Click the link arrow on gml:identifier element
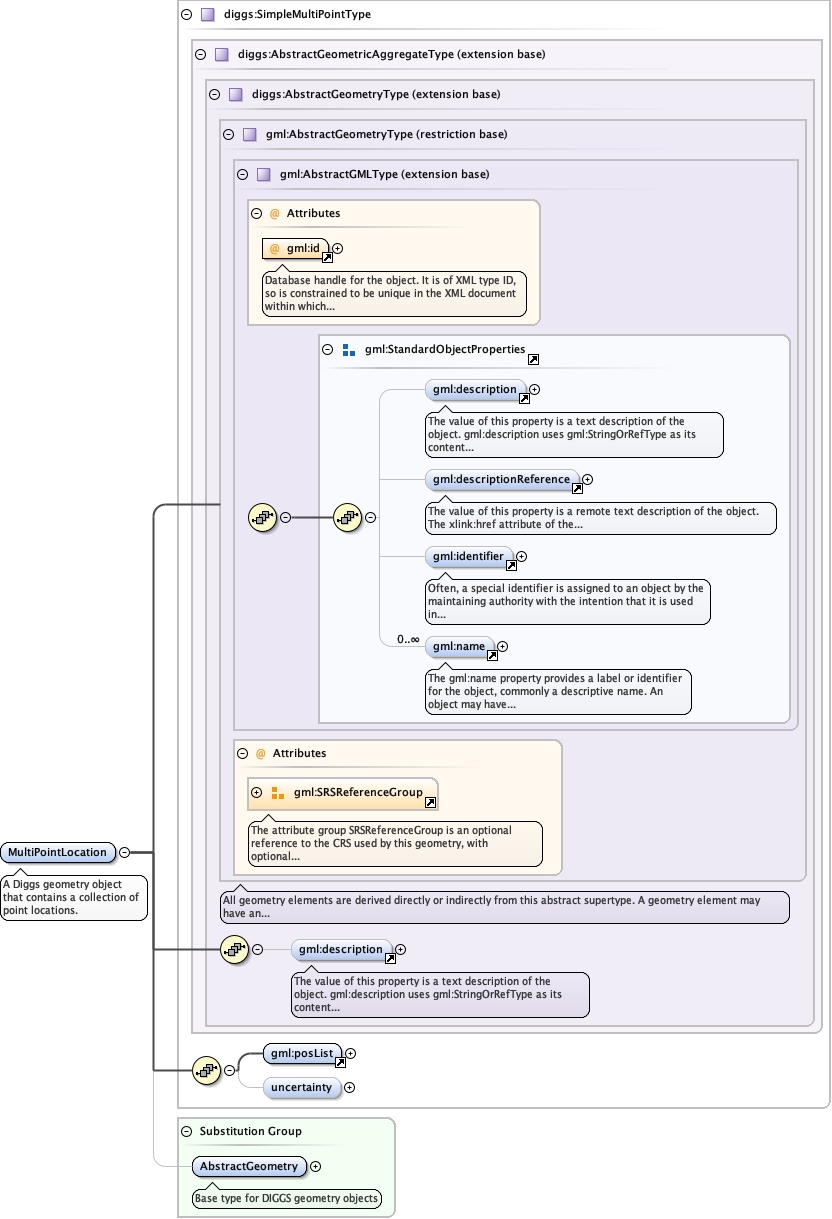The height and width of the screenshot is (1219, 832). point(510,565)
